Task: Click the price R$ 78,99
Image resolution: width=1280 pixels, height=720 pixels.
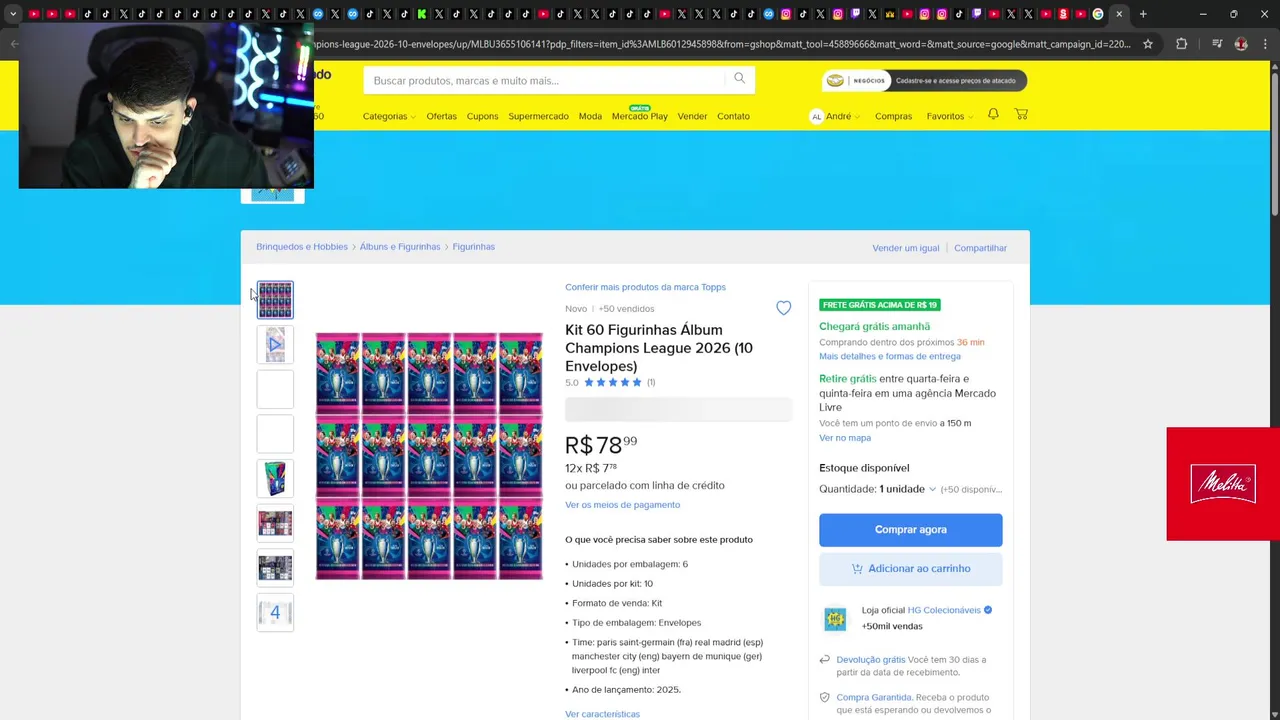Action: point(601,445)
